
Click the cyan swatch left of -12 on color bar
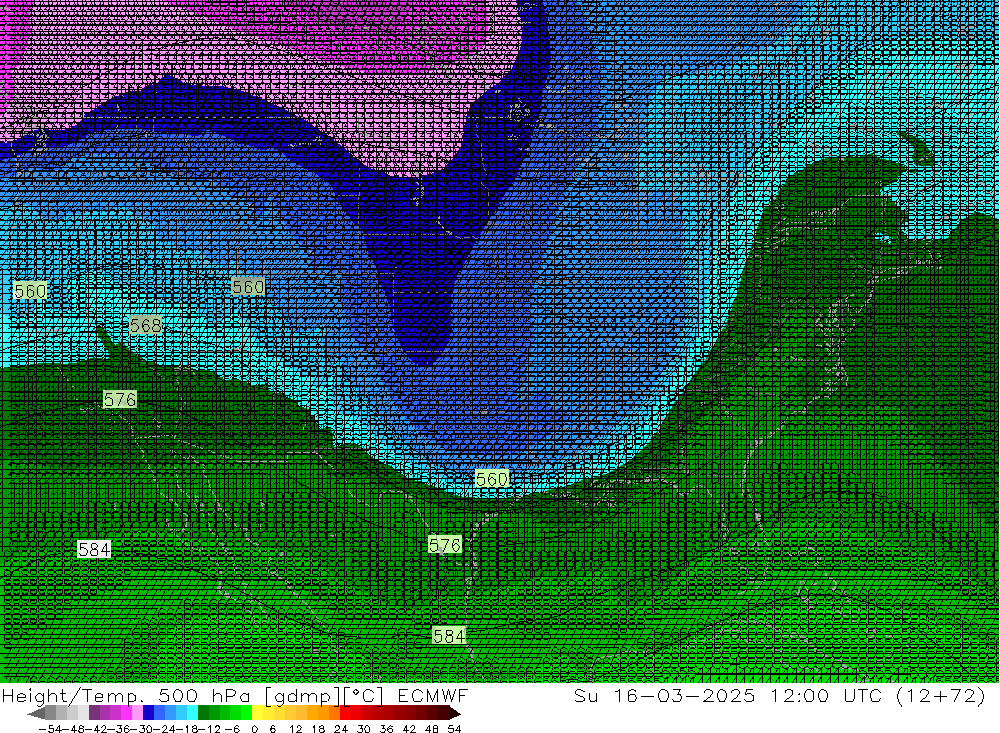192,713
